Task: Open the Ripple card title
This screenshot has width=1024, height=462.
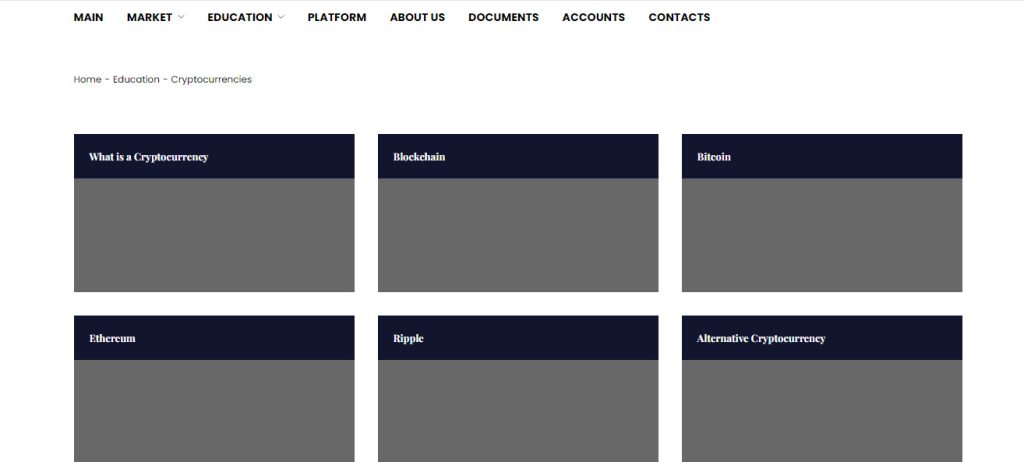Action: point(408,338)
